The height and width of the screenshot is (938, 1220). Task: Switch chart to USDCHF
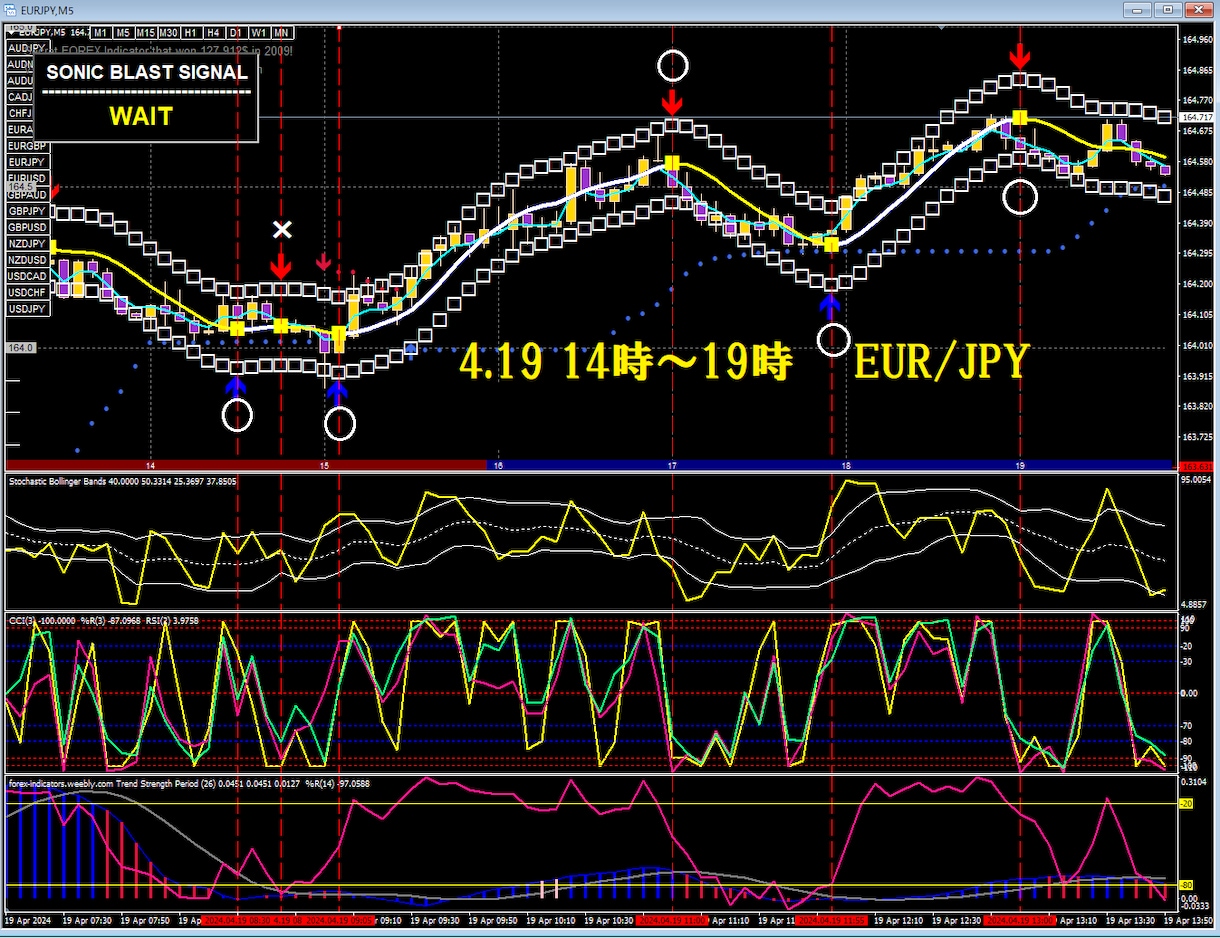point(27,293)
